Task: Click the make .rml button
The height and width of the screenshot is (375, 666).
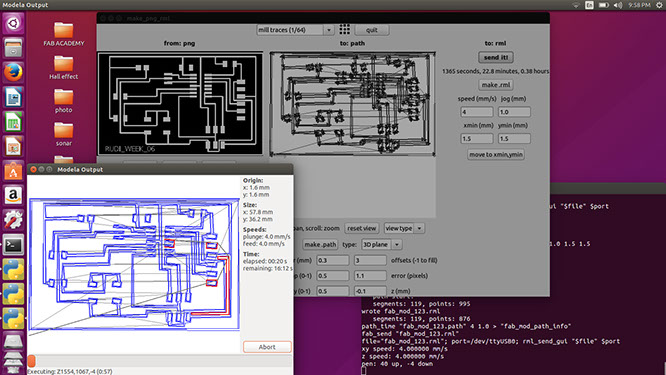Action: 496,85
